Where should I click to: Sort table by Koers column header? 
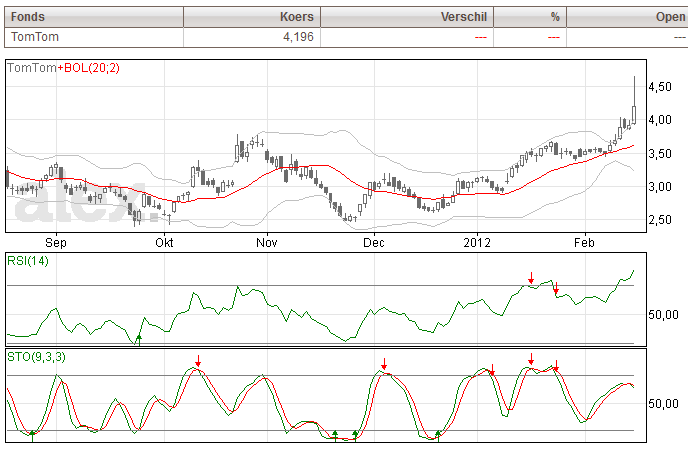click(x=252, y=17)
